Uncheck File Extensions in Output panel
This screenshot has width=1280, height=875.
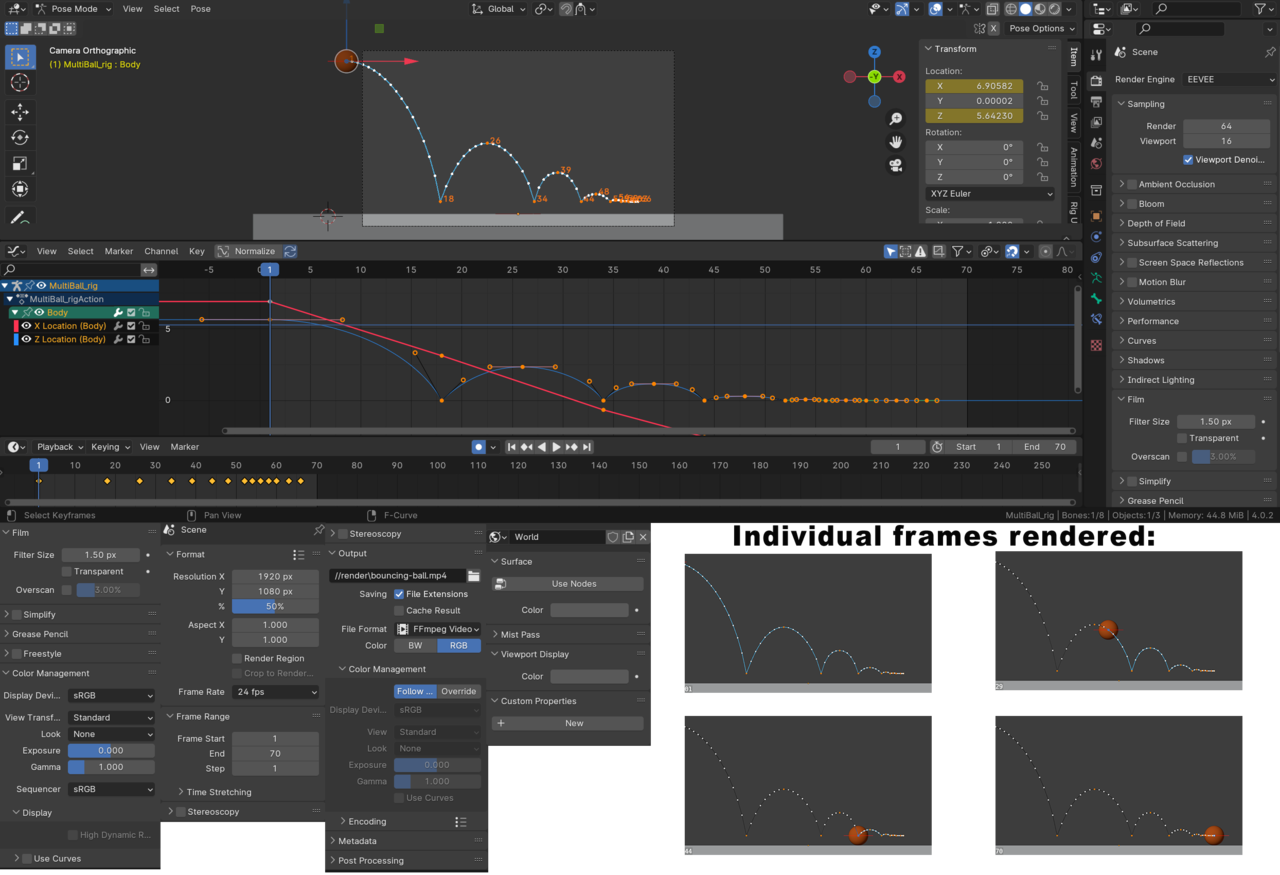coord(399,594)
